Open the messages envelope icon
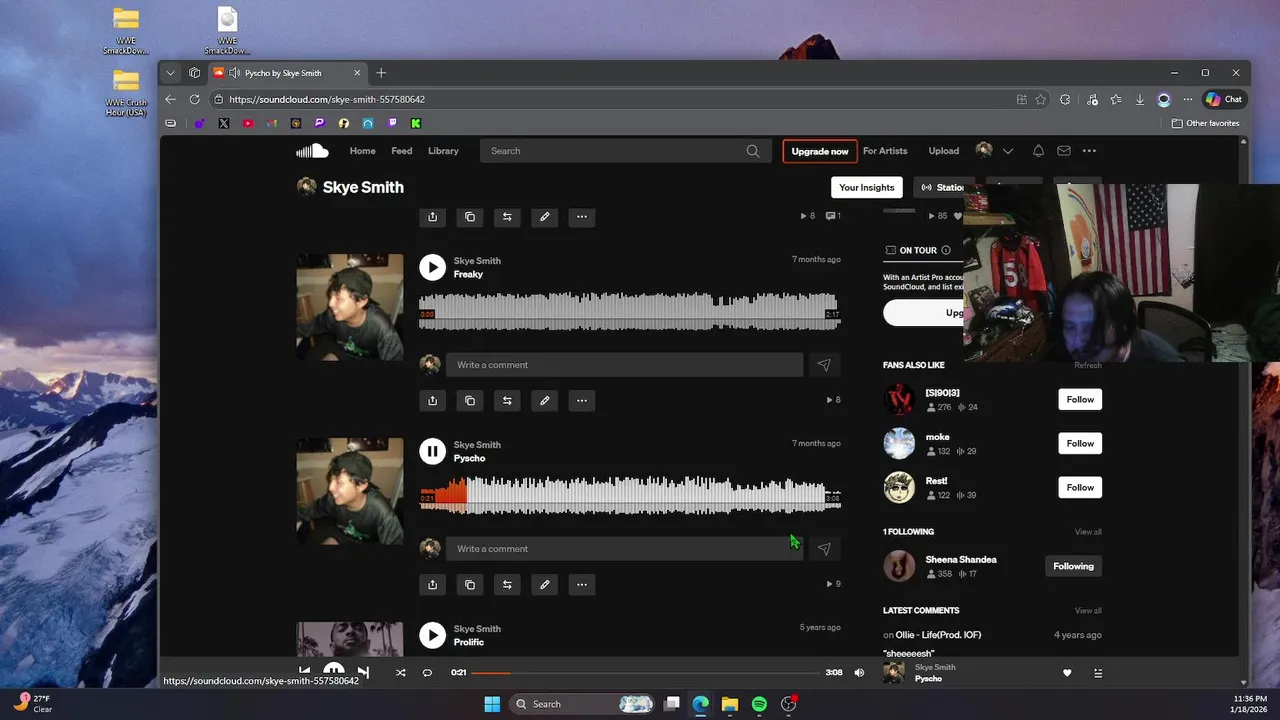 click(x=1064, y=151)
